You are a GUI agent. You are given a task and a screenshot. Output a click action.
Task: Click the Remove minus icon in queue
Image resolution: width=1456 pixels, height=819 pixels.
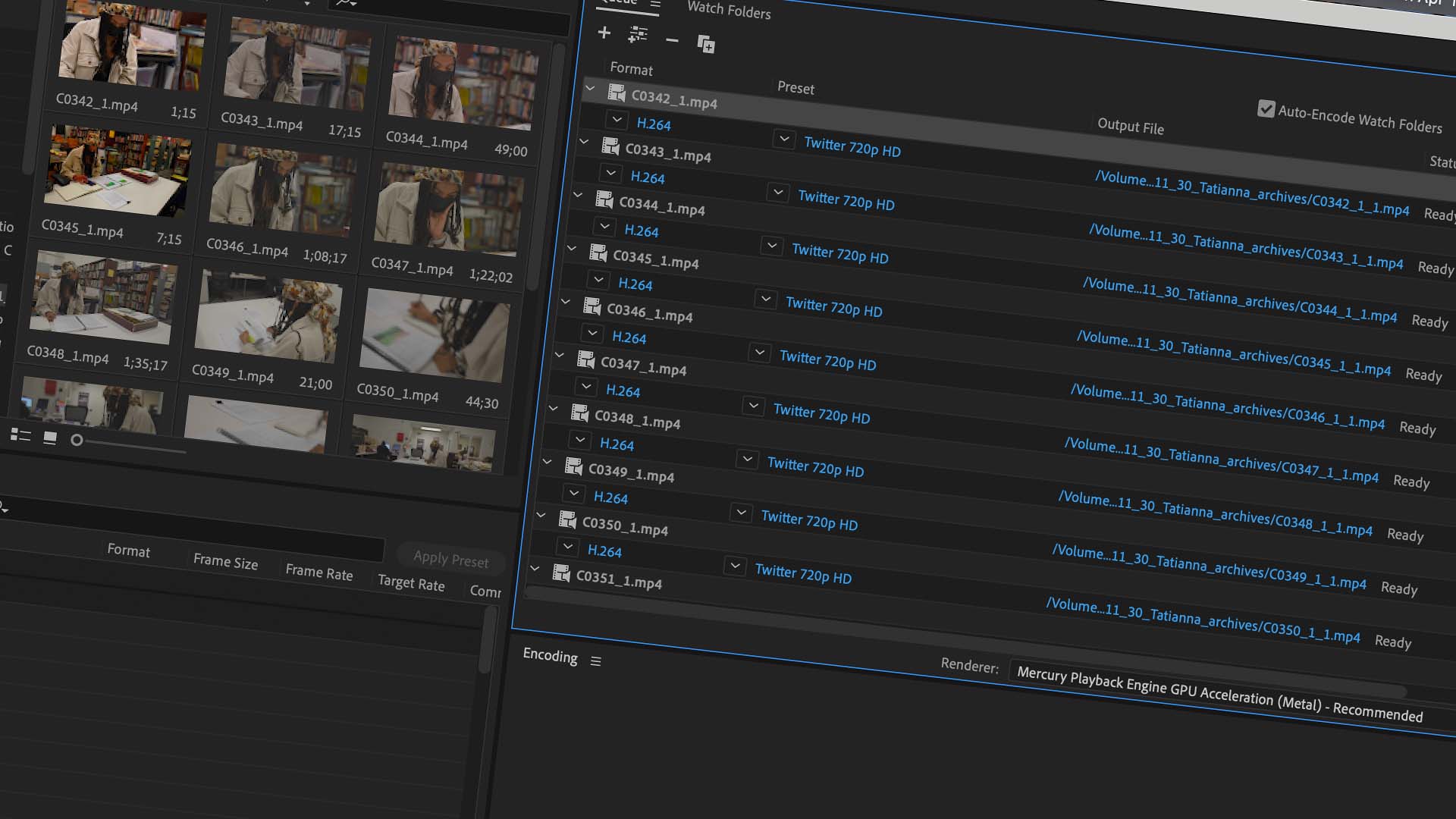click(x=672, y=40)
